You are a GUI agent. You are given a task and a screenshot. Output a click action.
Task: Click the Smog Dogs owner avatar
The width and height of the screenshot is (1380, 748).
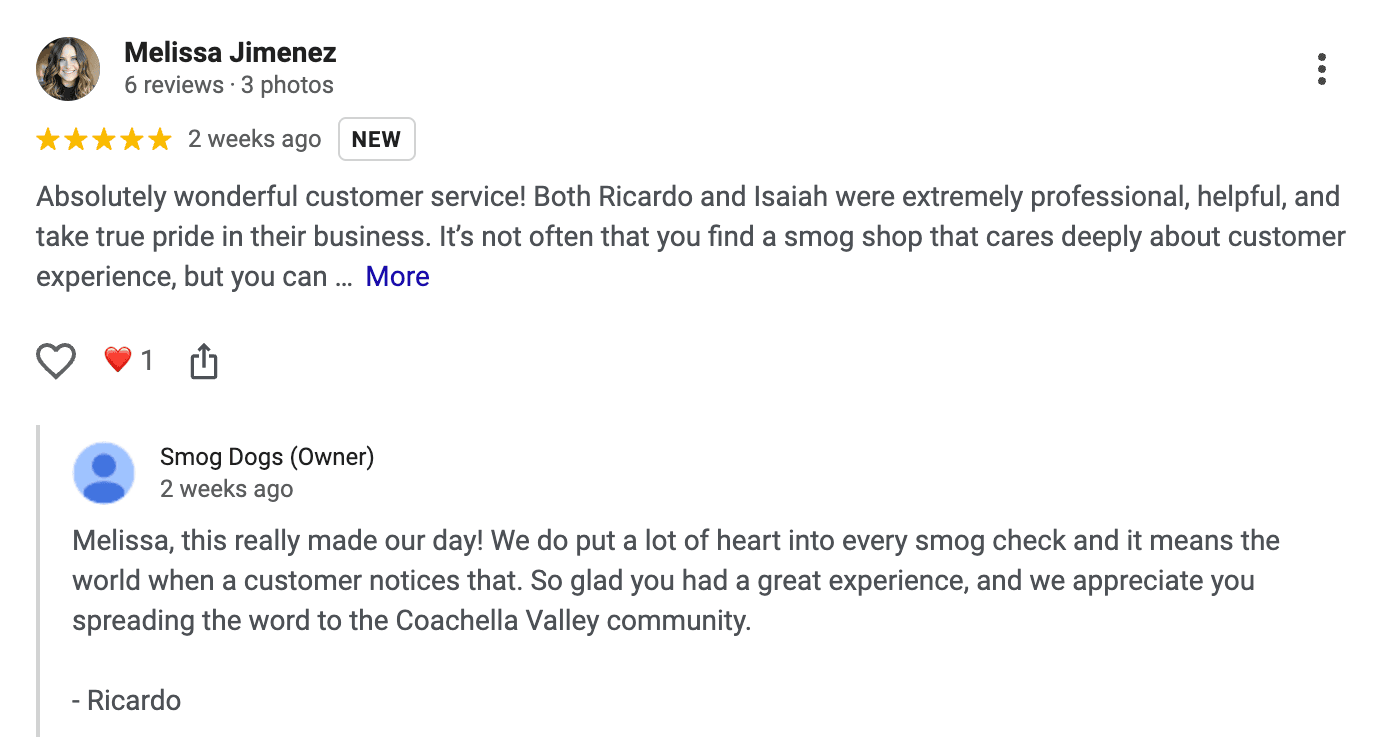click(104, 473)
